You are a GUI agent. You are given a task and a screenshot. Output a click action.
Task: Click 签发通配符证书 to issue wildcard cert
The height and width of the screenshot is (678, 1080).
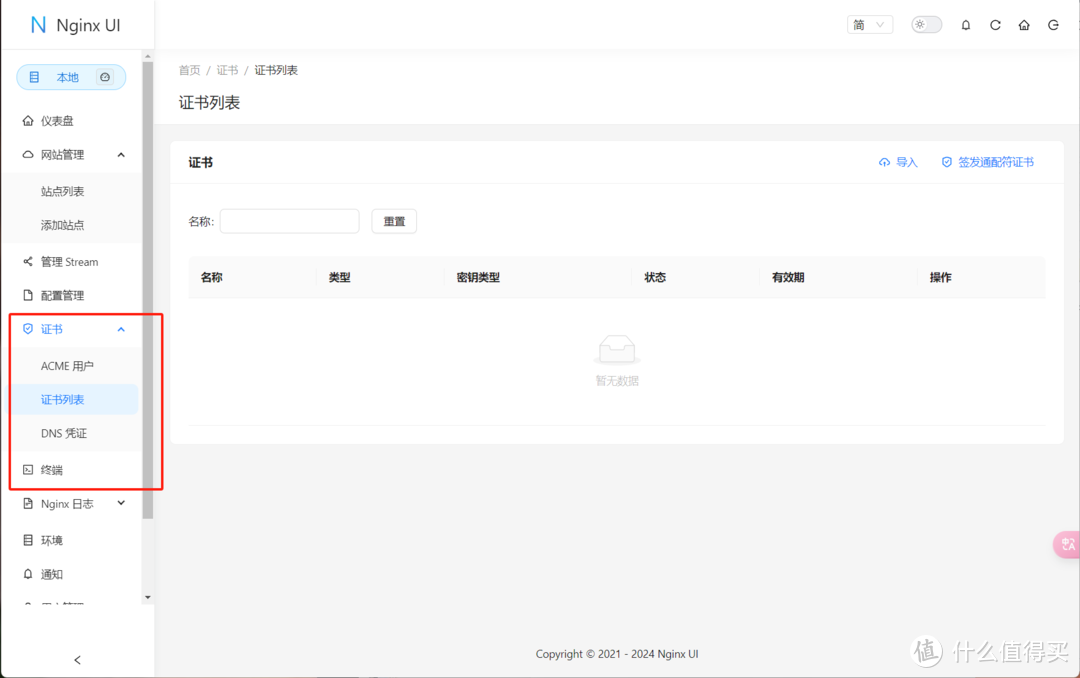pyautogui.click(x=994, y=161)
